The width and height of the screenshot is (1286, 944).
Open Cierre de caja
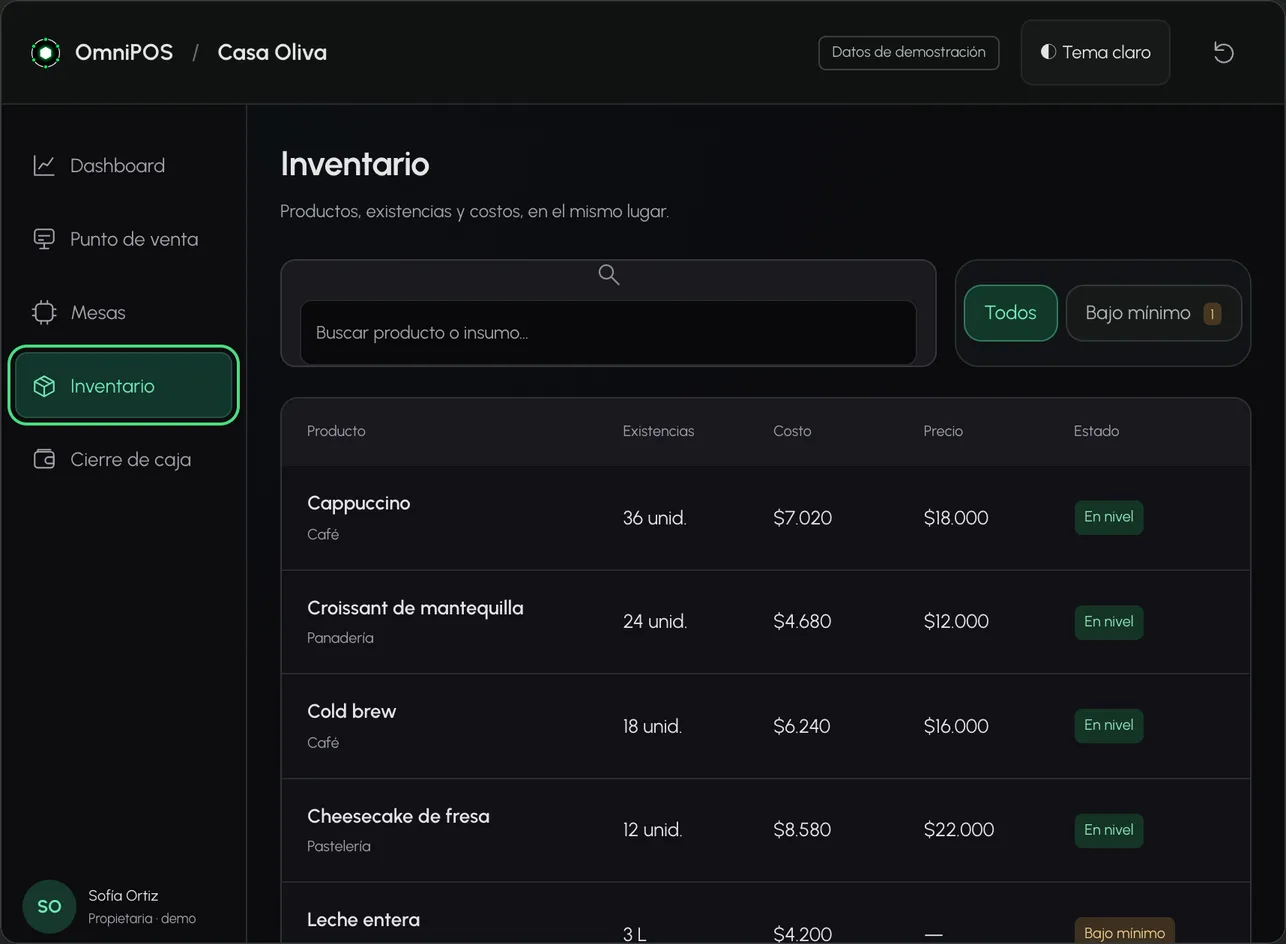(x=123, y=459)
